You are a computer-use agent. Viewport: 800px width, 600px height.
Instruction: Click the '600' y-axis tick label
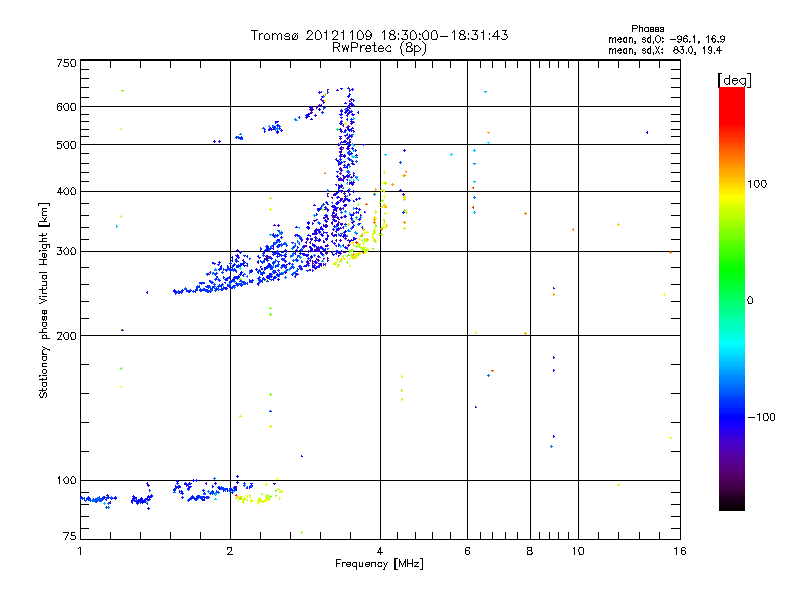click(66, 107)
